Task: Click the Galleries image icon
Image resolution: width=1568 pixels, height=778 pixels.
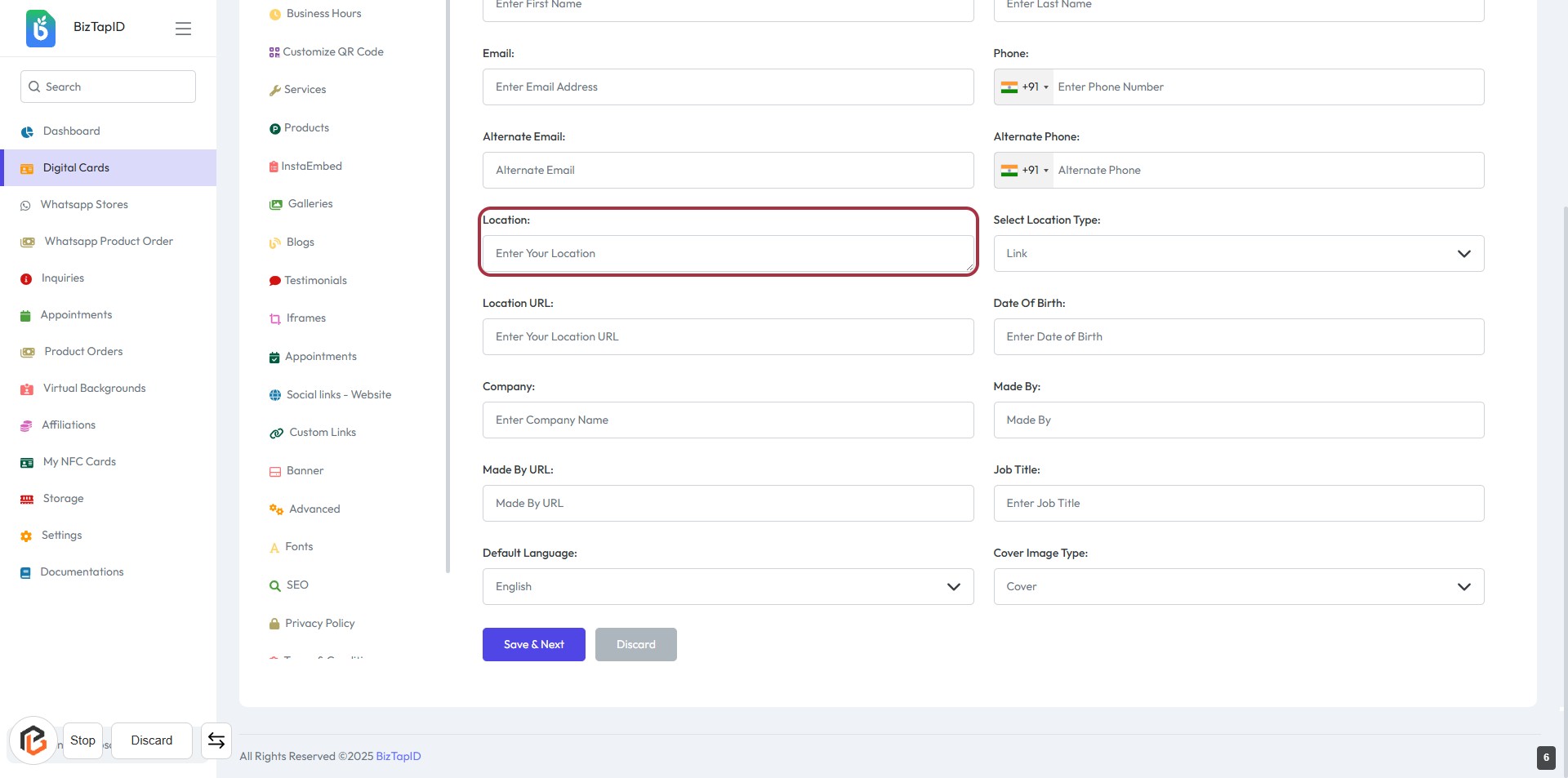Action: pos(276,204)
